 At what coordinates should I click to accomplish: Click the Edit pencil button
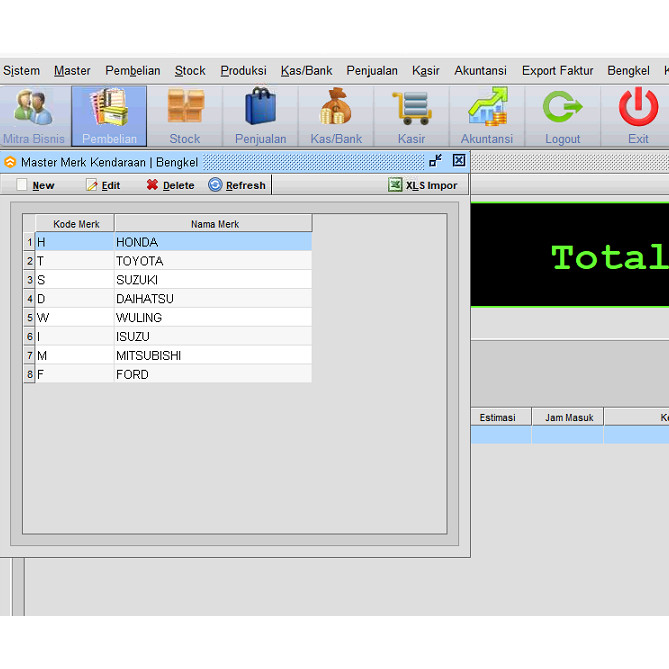coord(103,185)
